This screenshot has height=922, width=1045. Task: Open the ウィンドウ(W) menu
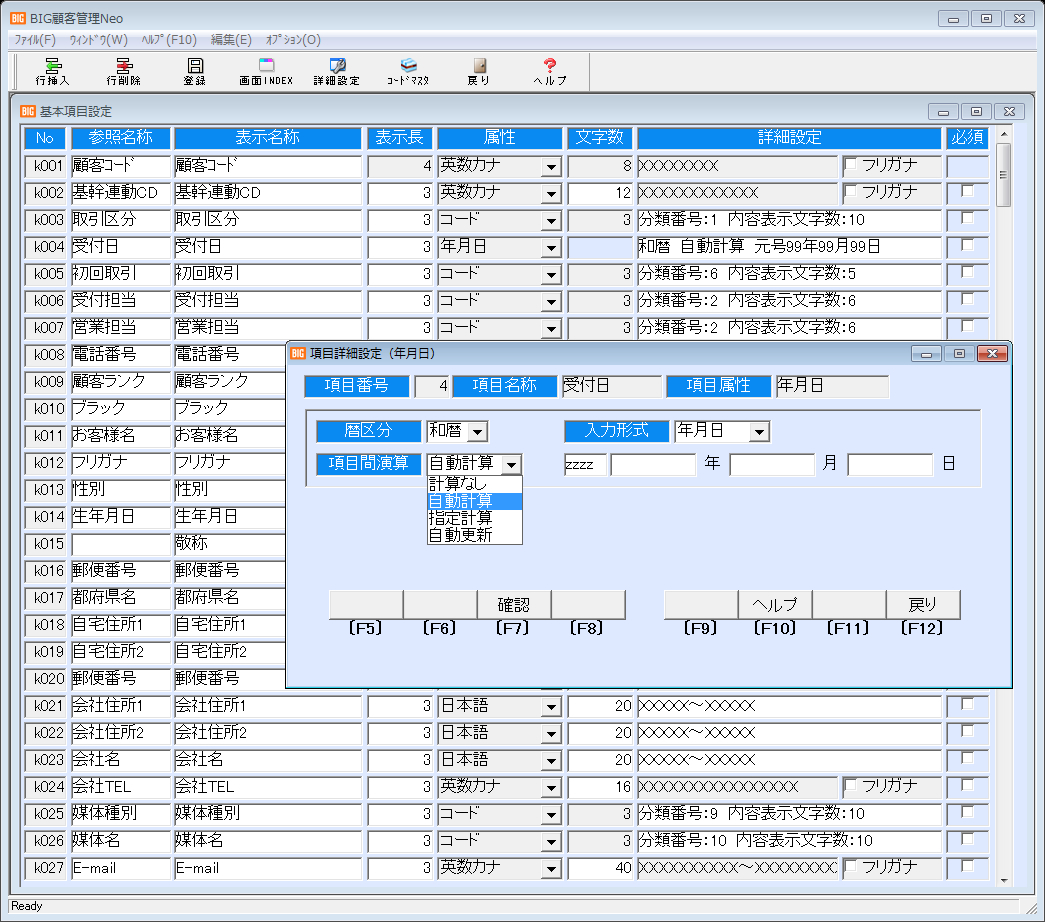coord(99,40)
